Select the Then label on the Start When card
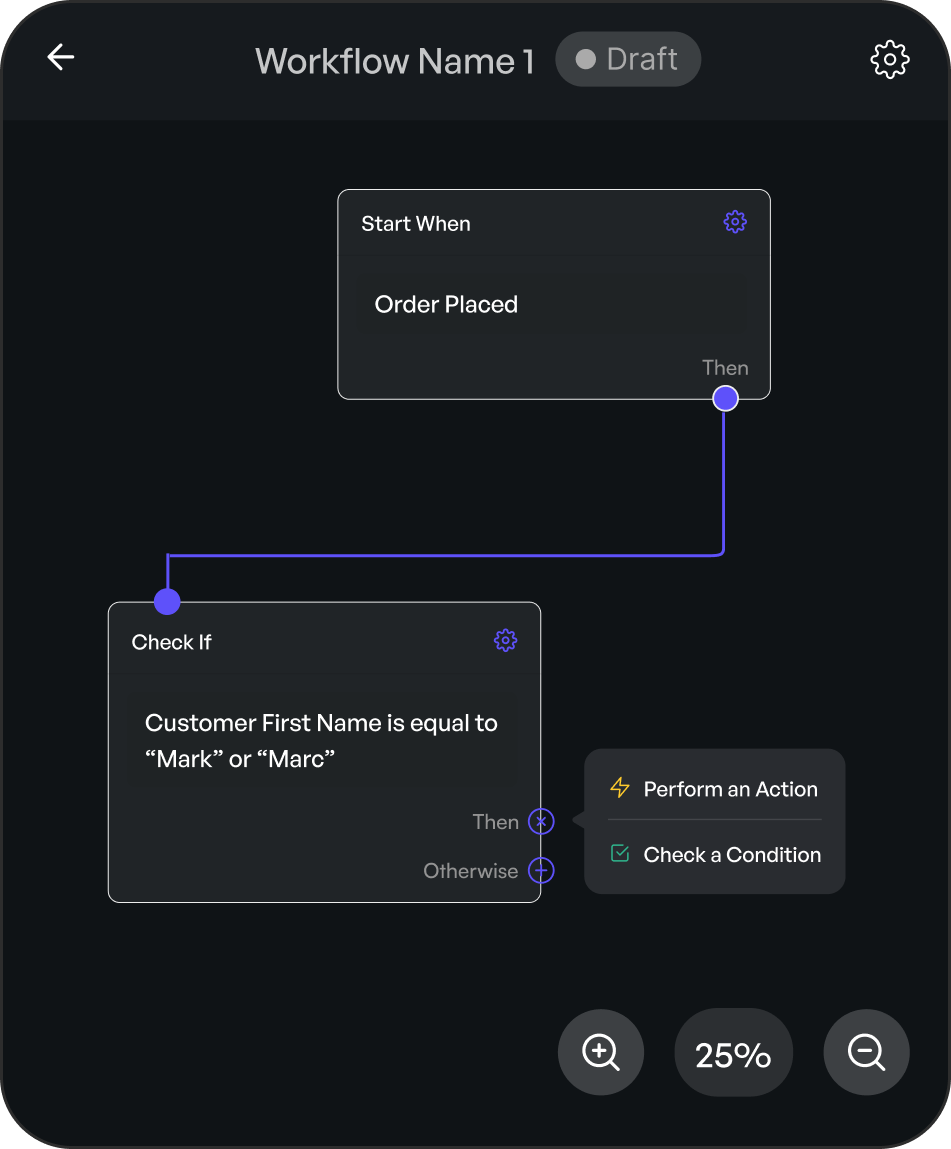Viewport: 951px width, 1149px height. (725, 368)
